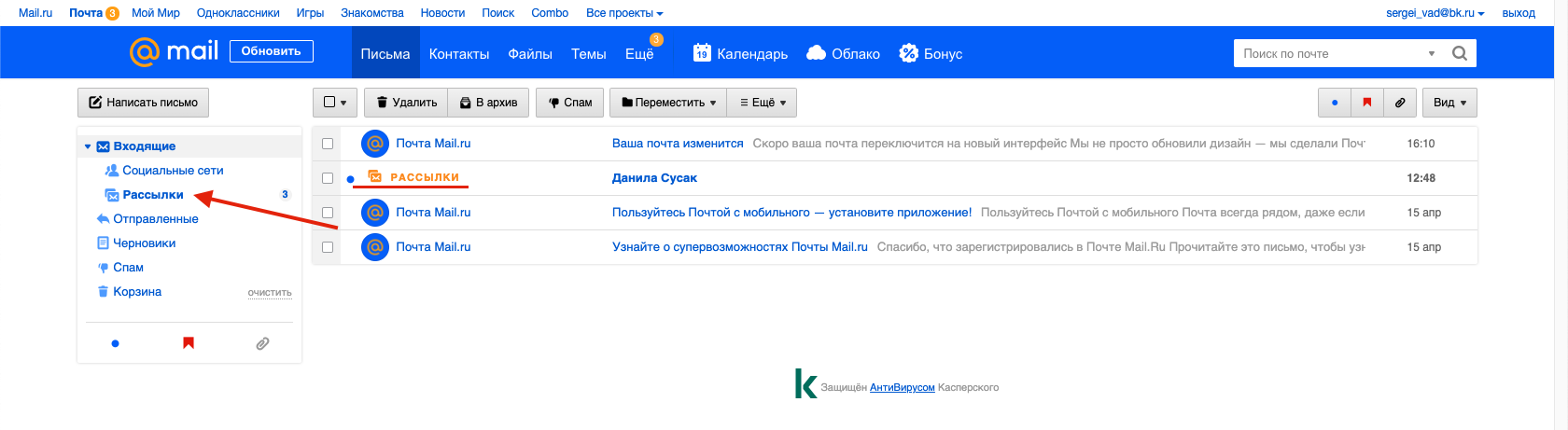Viewport: 1568px width, 430px height.
Task: Open the Темы tab
Action: [589, 53]
